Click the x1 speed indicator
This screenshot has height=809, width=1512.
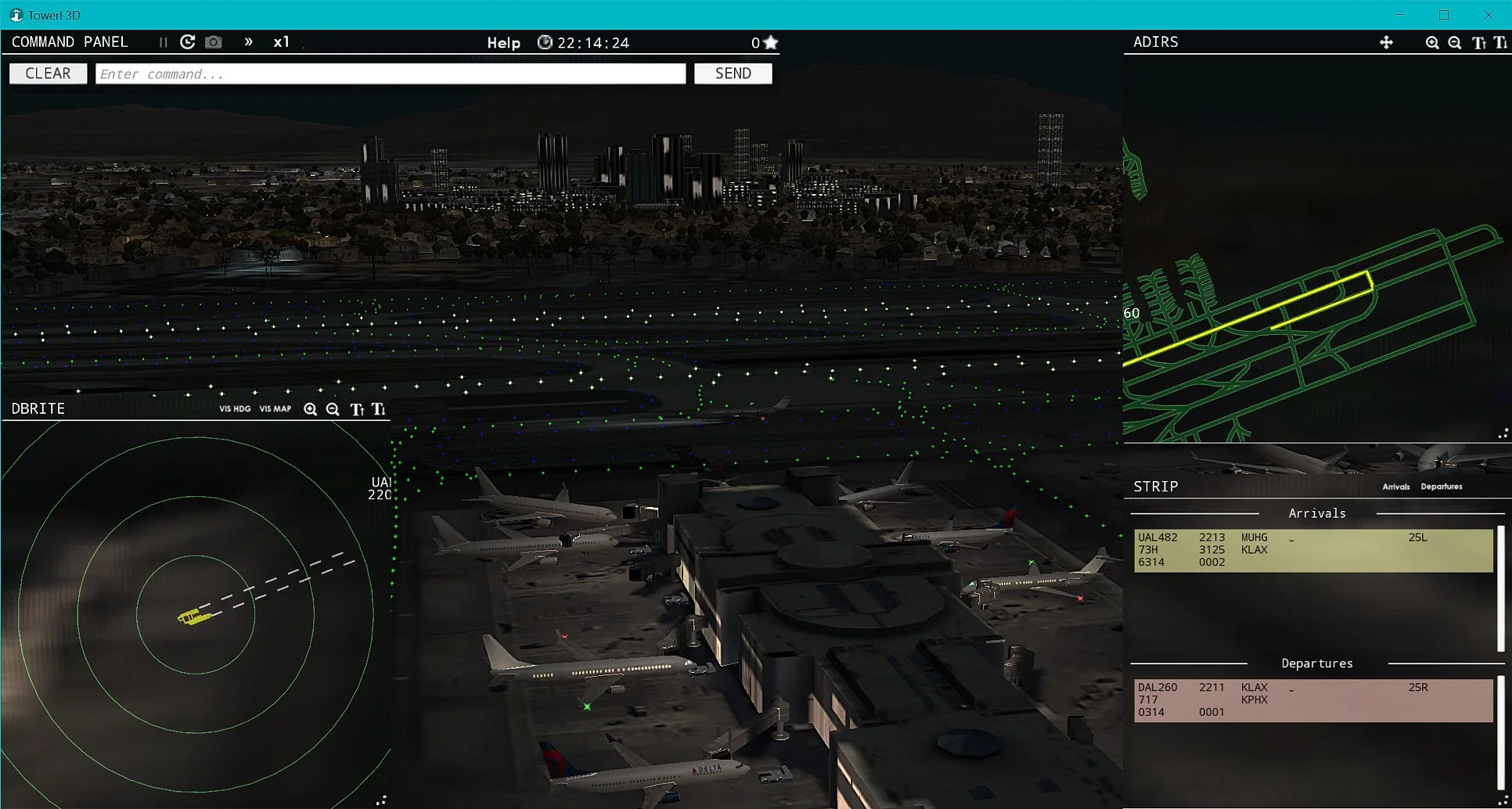click(282, 42)
